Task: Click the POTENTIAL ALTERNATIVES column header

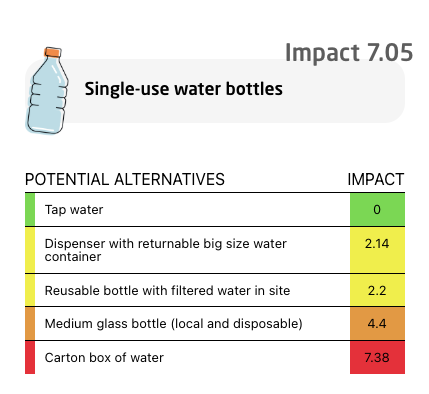Action: pyautogui.click(x=125, y=179)
